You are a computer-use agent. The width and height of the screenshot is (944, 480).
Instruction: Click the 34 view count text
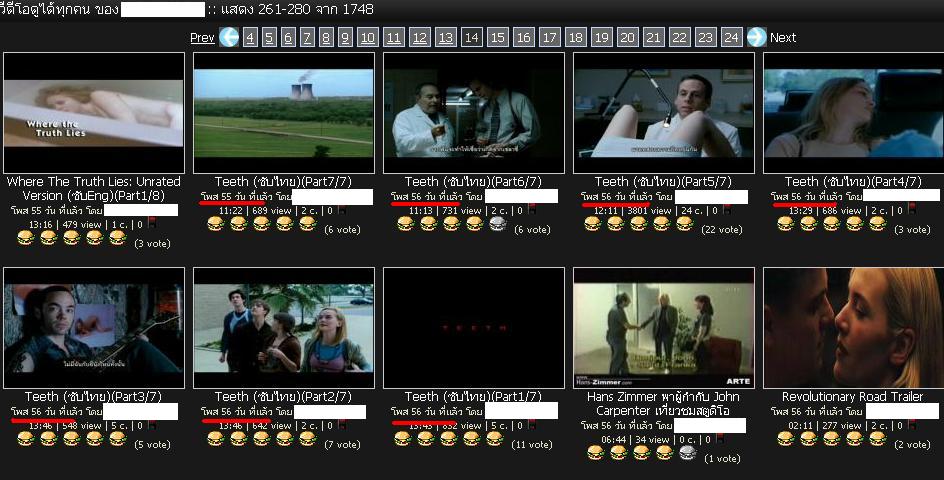[653, 439]
